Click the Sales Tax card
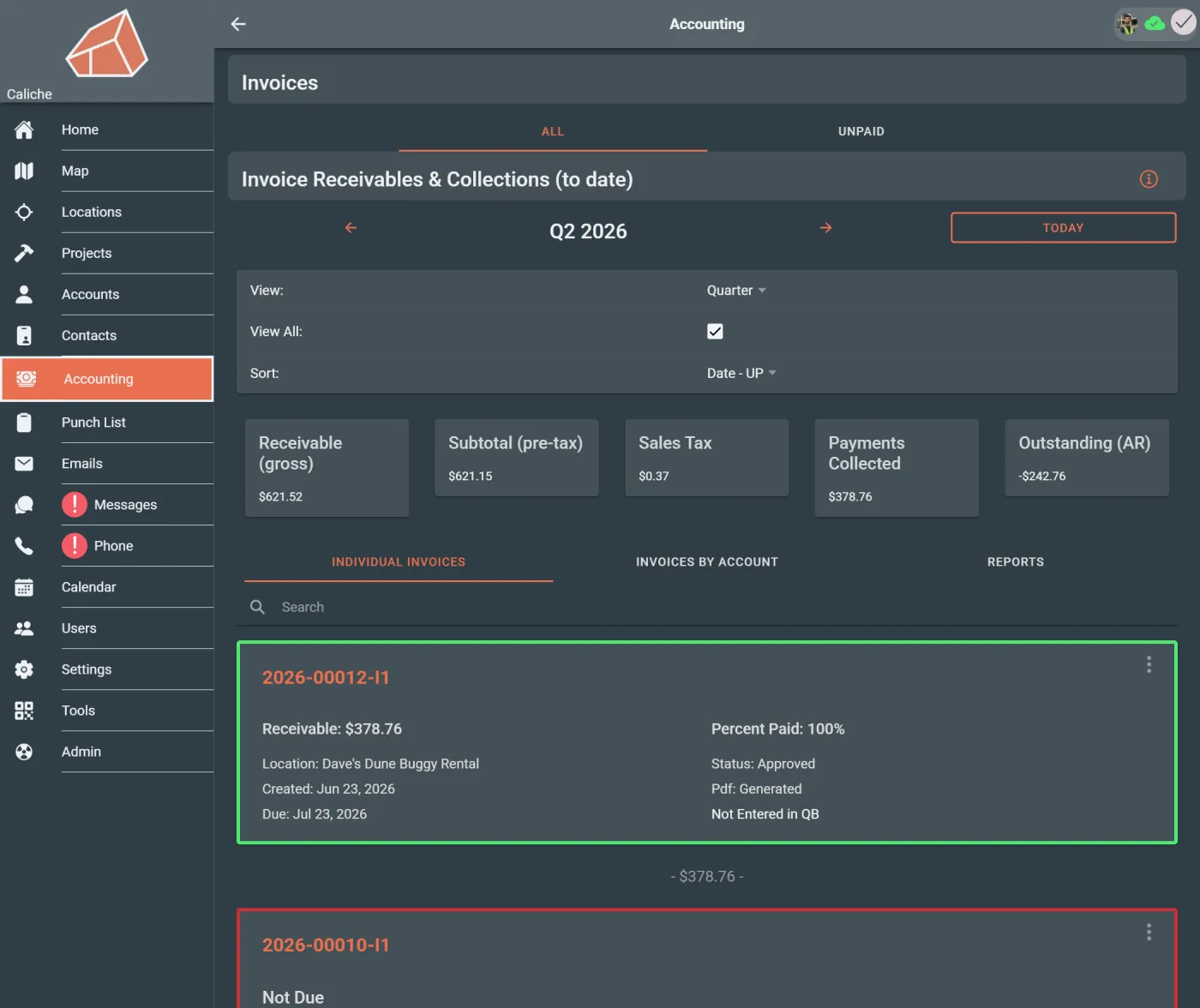The height and width of the screenshot is (1008, 1200). coord(707,458)
